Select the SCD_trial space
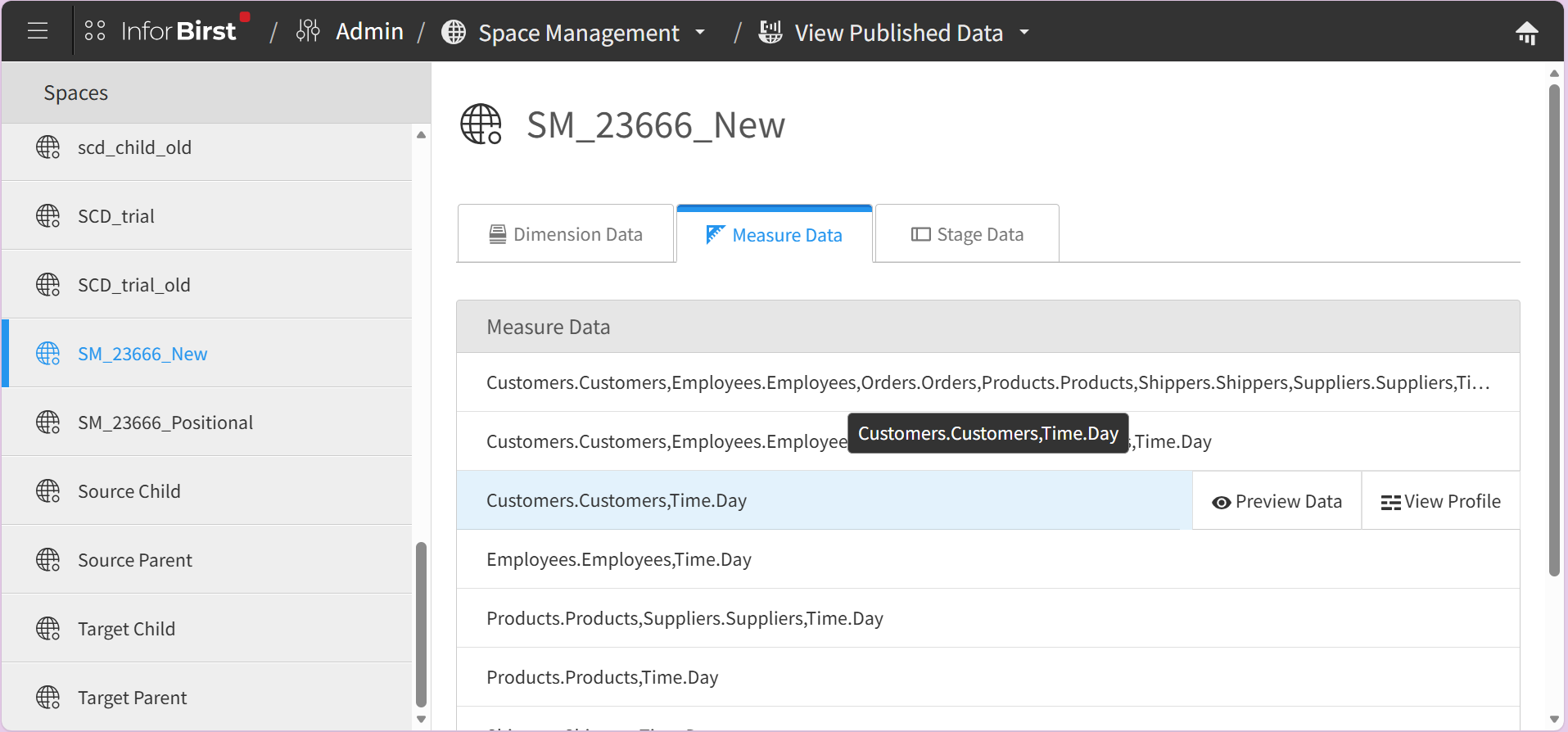This screenshot has height=732, width=1568. click(x=207, y=216)
